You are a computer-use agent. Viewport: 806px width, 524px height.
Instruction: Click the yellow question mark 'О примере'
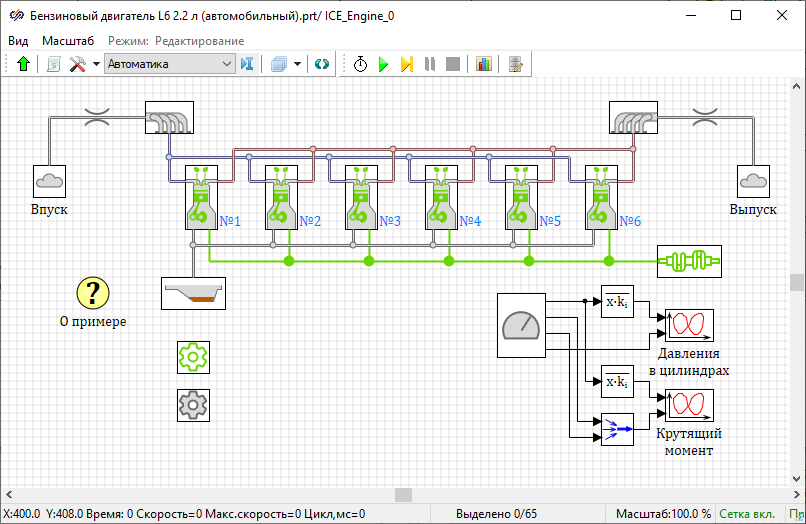[93, 294]
